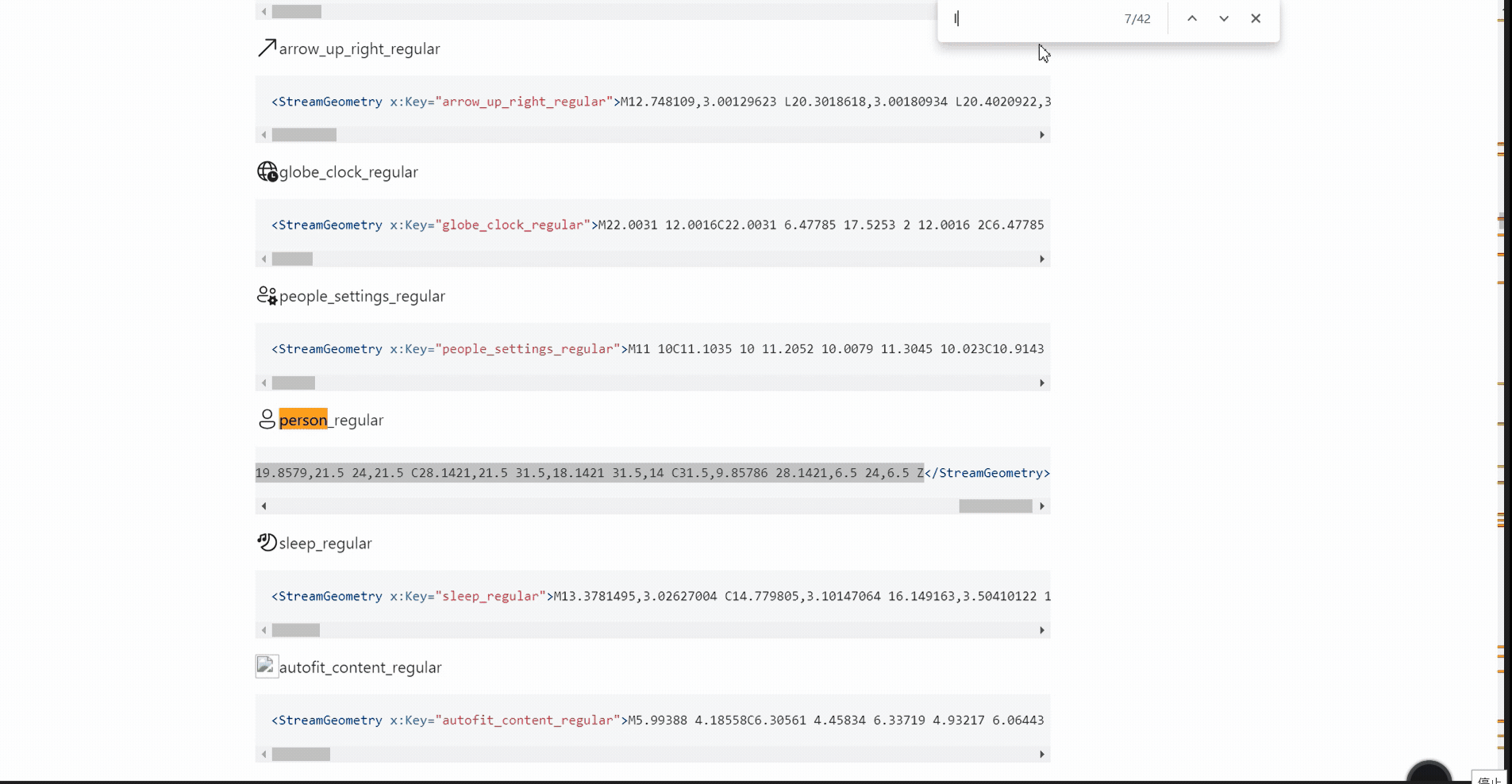
Task: Click scrollbar thumb of the topmost code block
Action: point(297,11)
